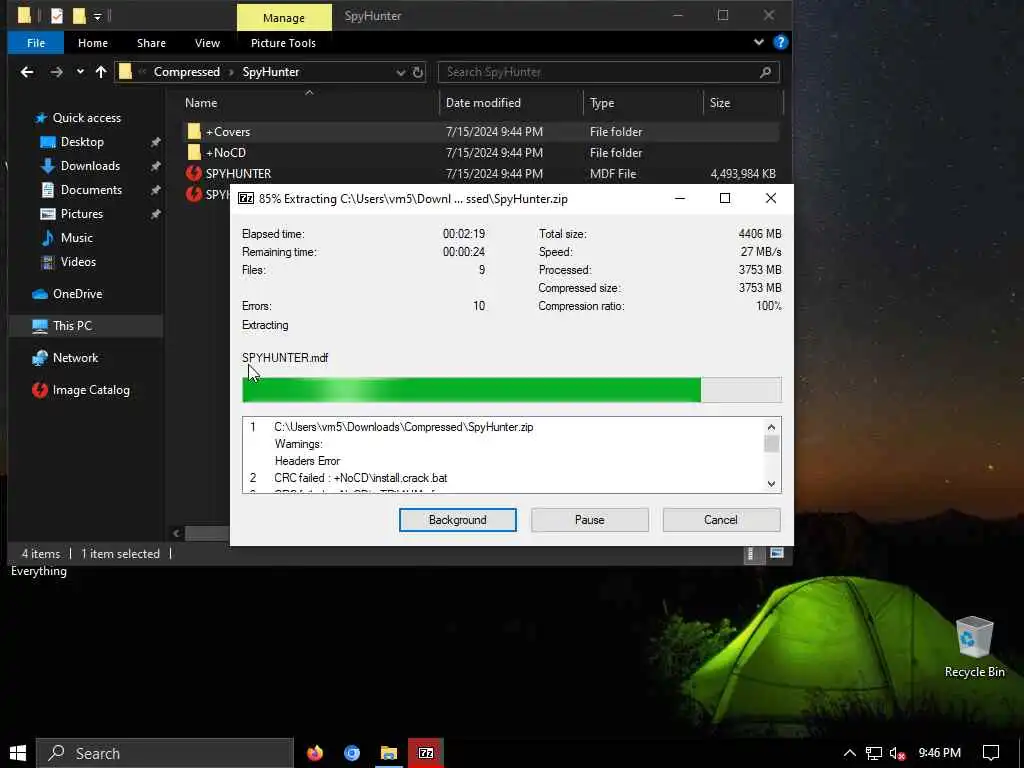The image size is (1024, 768).
Task: Click the Background button in 7-Zip
Action: pos(457,520)
